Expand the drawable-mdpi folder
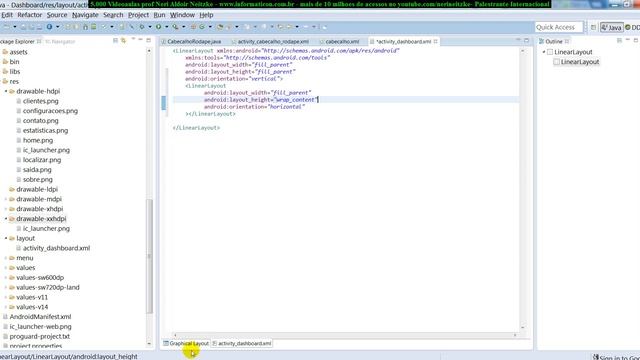Screen dimensions: 640x360 click(6, 199)
